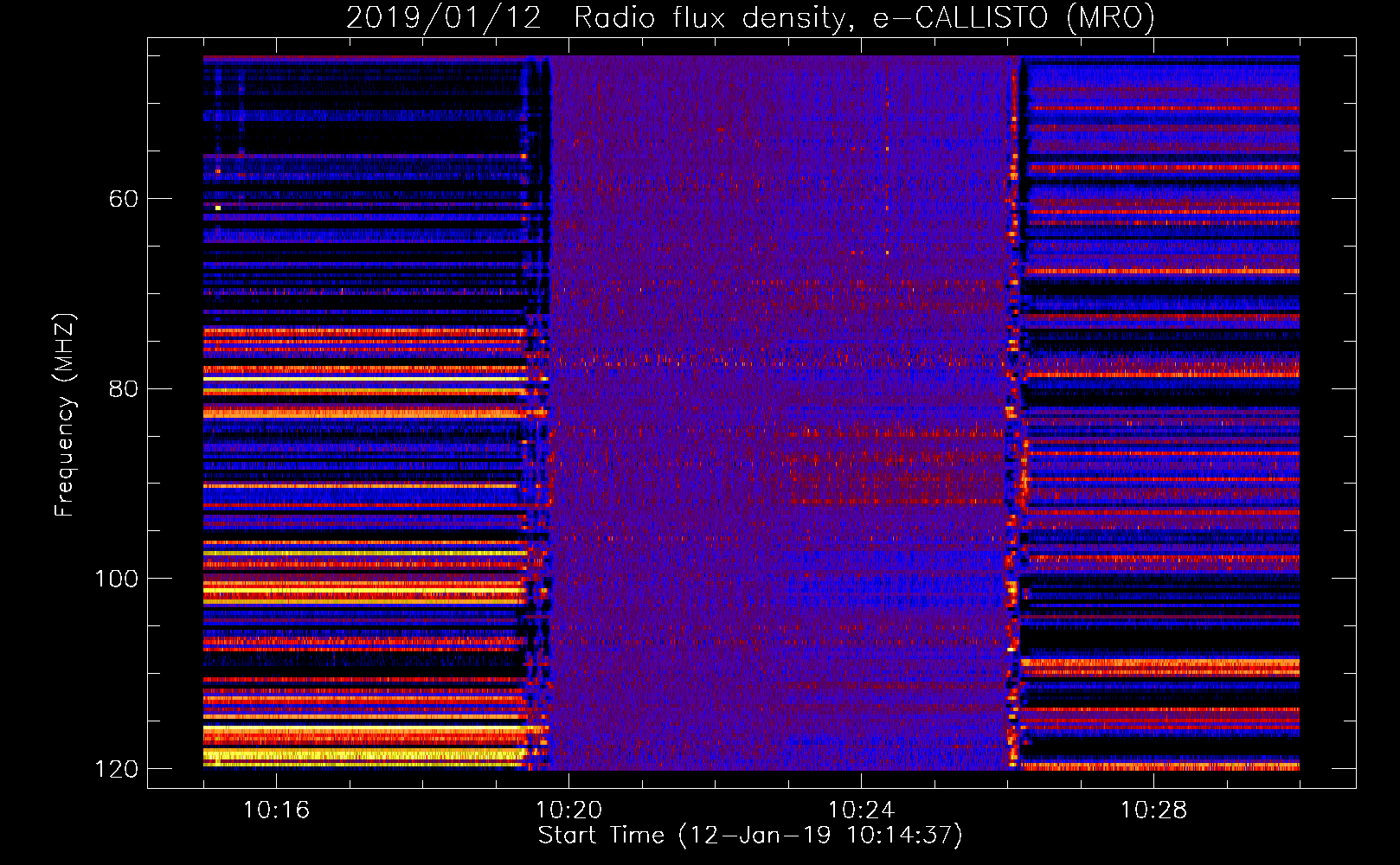
Task: Click the 100 MHz frequency tick label
Action: [x=116, y=579]
